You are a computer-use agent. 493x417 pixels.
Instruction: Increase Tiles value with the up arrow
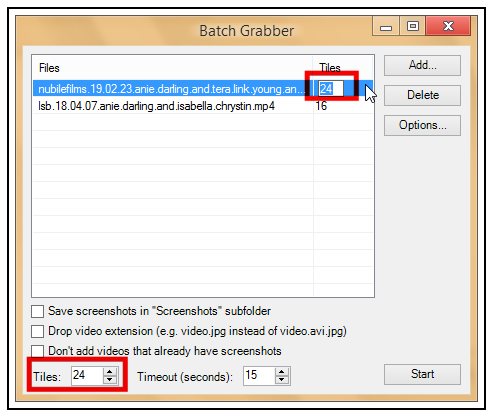(110, 372)
